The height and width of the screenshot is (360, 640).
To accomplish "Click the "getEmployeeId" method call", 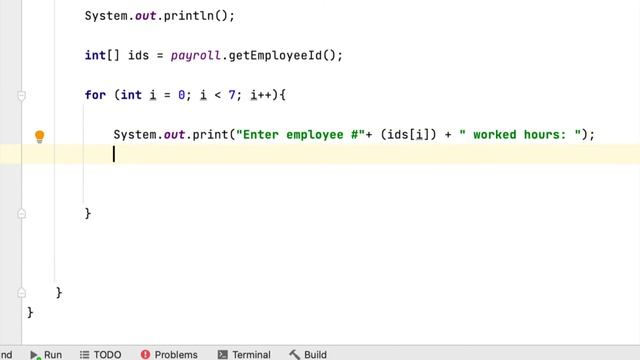I will coord(275,55).
